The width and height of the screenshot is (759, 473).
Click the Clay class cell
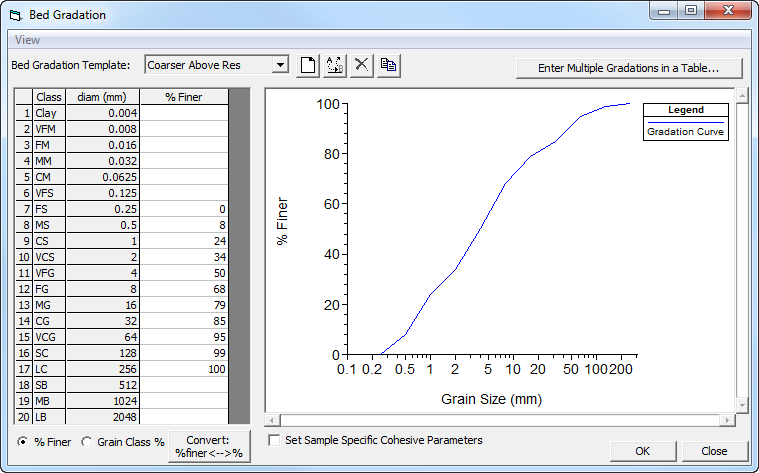(x=49, y=113)
